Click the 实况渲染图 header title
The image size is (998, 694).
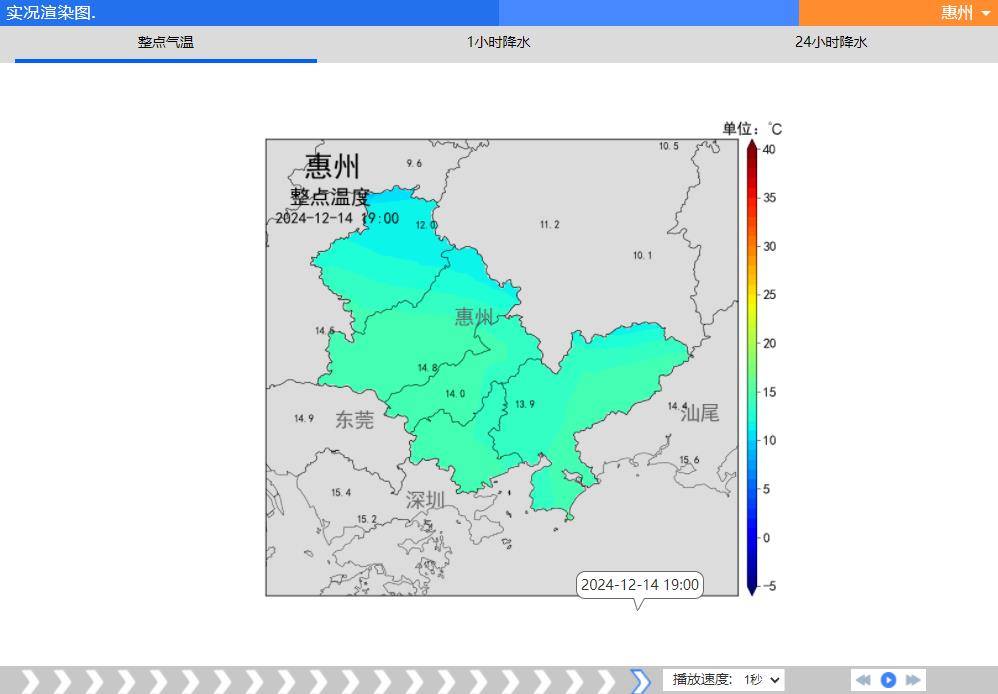click(51, 13)
